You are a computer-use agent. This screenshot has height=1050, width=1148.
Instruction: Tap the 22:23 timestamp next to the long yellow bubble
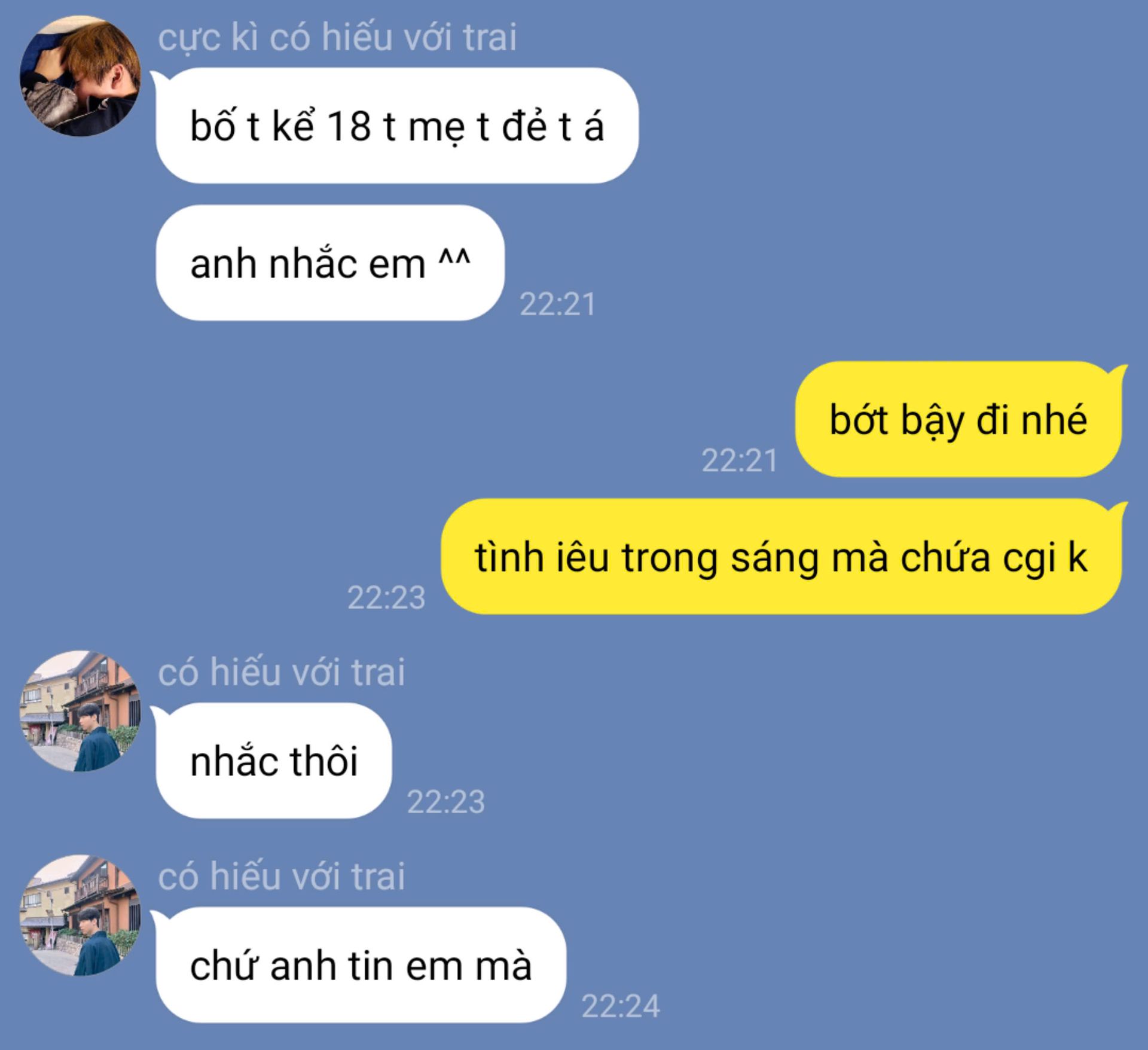[386, 597]
